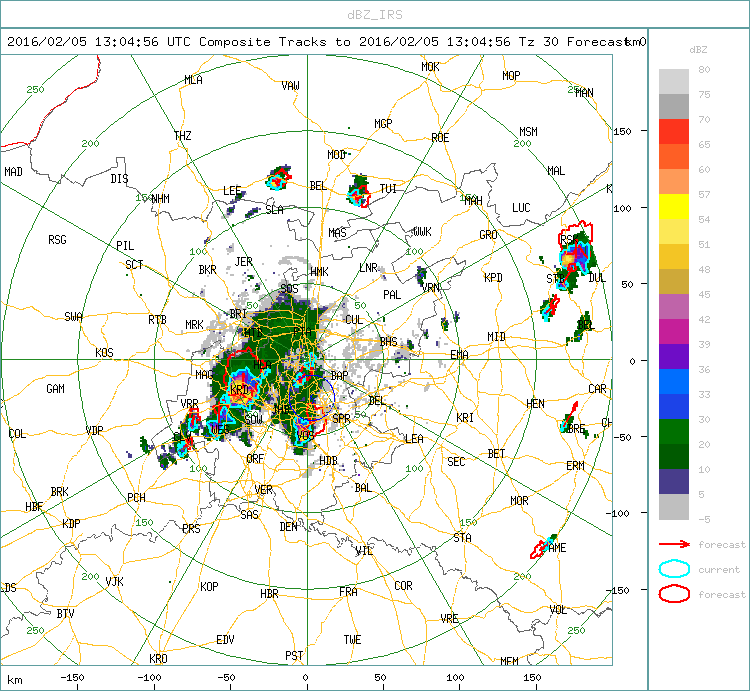The height and width of the screenshot is (691, 750).
Task: Select the KPD station label
Action: 493,277
